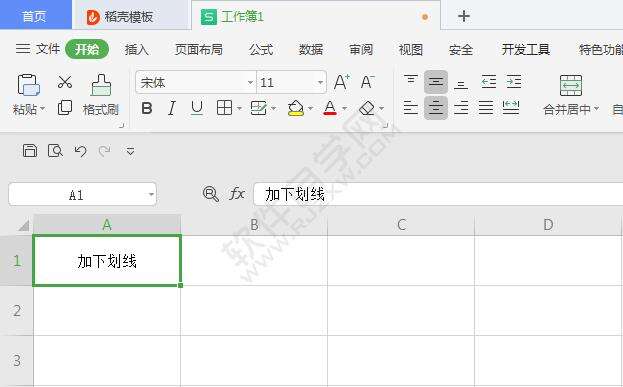Cut selection with scissors icon
Screen dimensions: 623x387
point(65,82)
